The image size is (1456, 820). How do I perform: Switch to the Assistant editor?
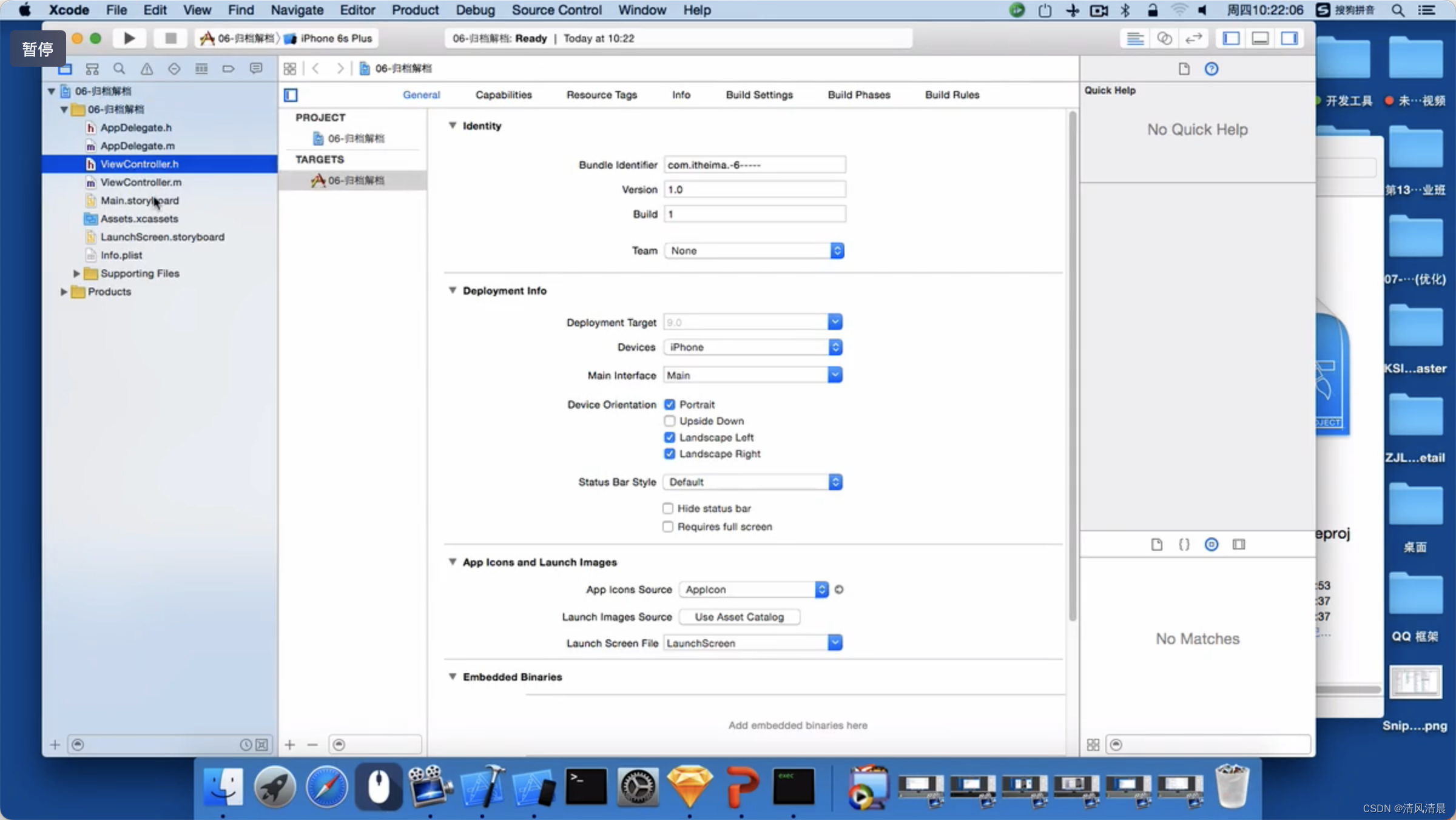click(1164, 38)
